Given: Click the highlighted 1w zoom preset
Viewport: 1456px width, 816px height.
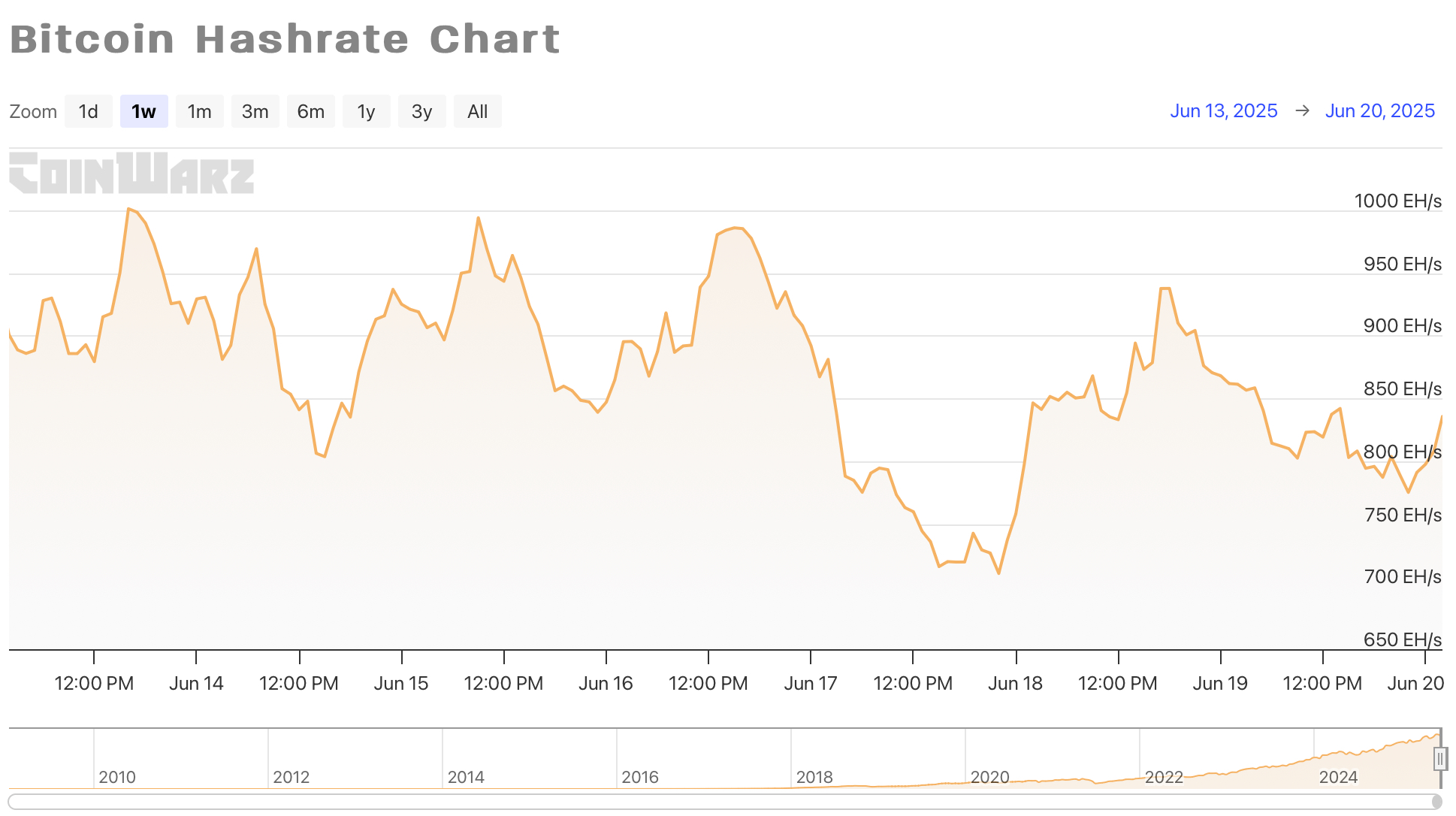Looking at the screenshot, I should click(x=143, y=110).
